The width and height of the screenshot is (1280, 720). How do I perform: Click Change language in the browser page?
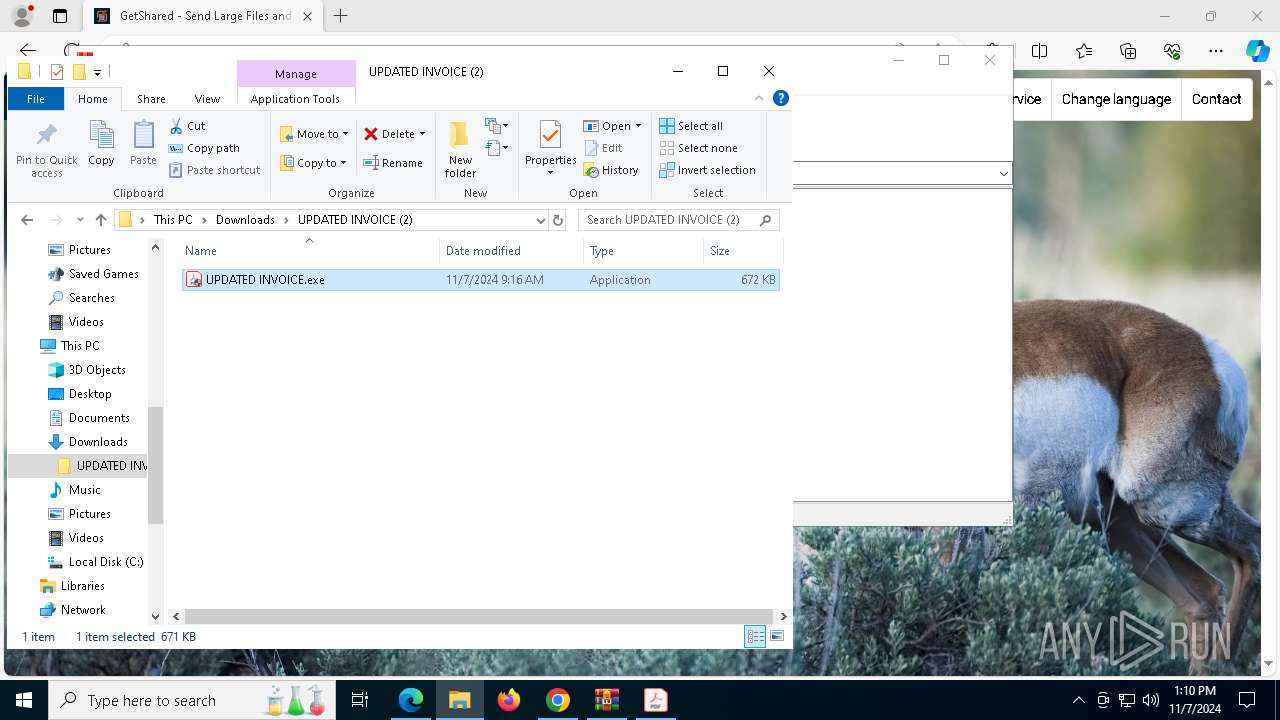(1116, 99)
